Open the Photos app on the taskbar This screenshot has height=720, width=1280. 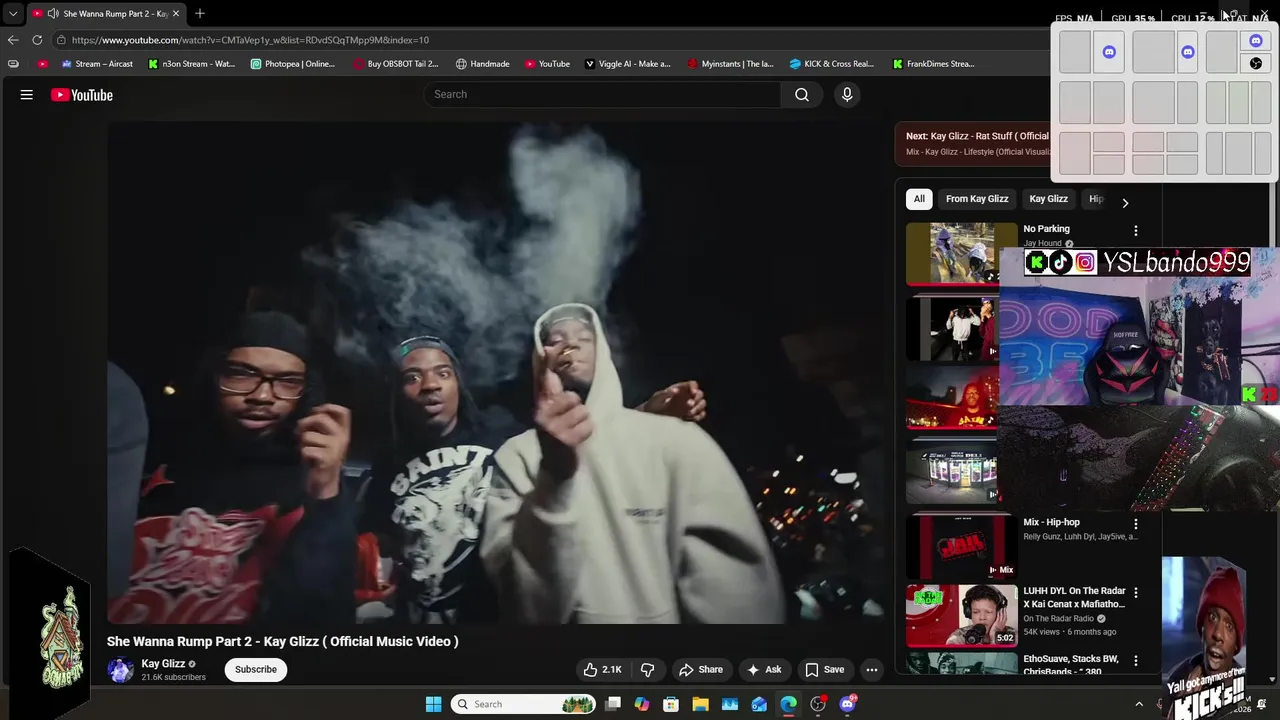(730, 704)
